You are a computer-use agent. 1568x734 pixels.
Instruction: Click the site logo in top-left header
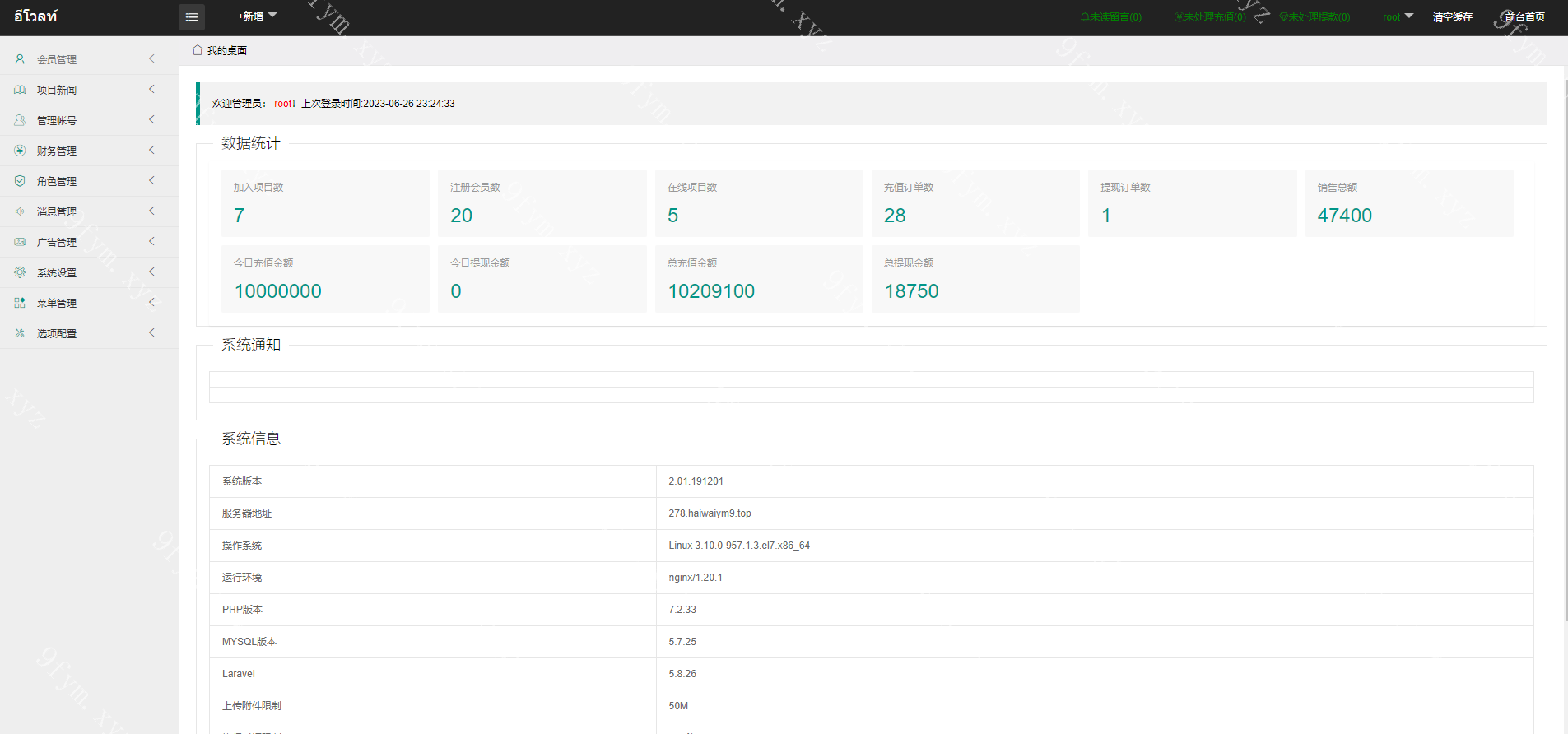click(35, 16)
